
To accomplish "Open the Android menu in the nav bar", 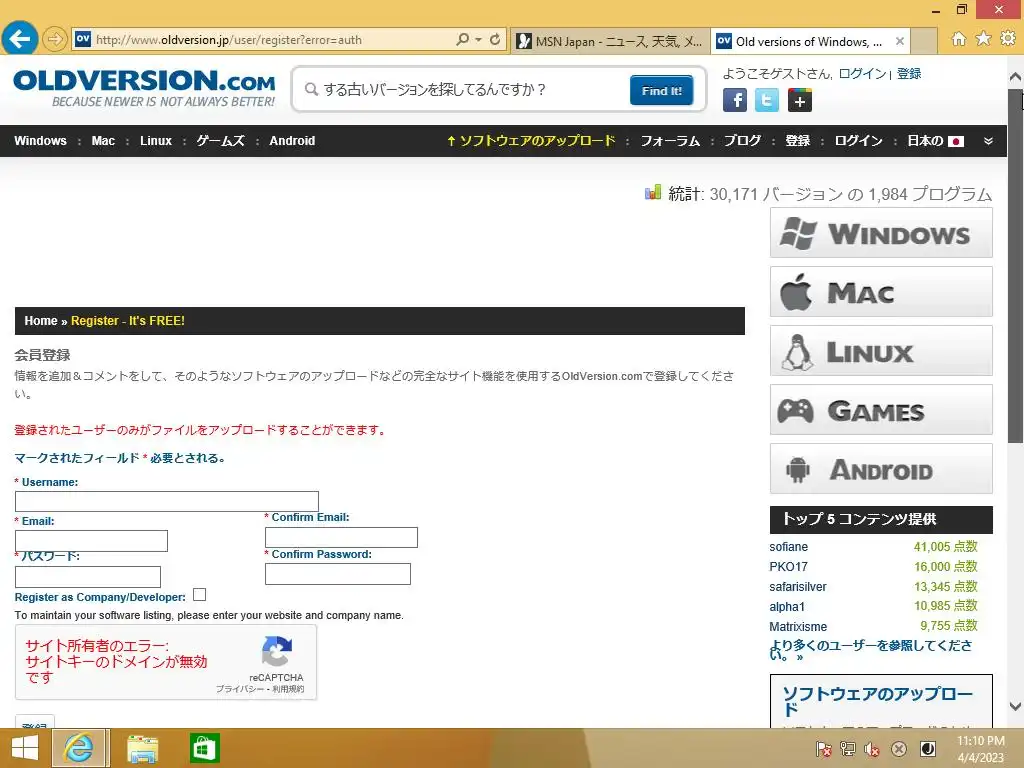I will pos(292,140).
